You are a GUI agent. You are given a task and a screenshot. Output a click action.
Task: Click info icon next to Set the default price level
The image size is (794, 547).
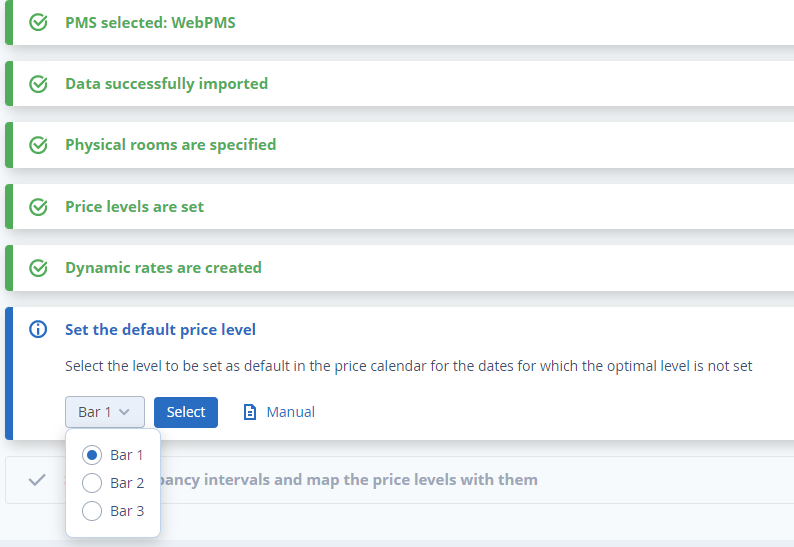click(38, 330)
